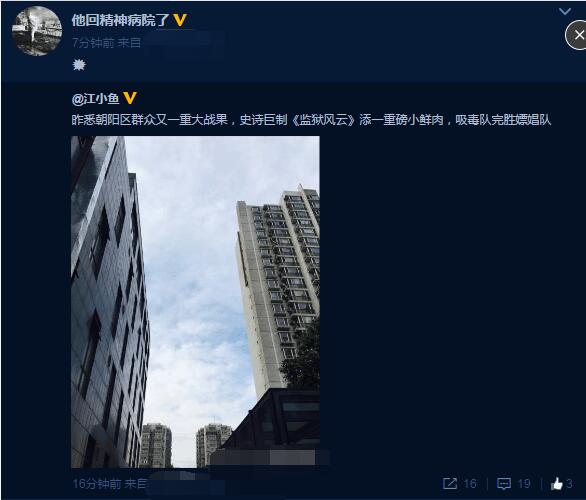Click the blurred source after bottom 来自
Image resolution: width=586 pixels, height=500 pixels.
[x=186, y=483]
